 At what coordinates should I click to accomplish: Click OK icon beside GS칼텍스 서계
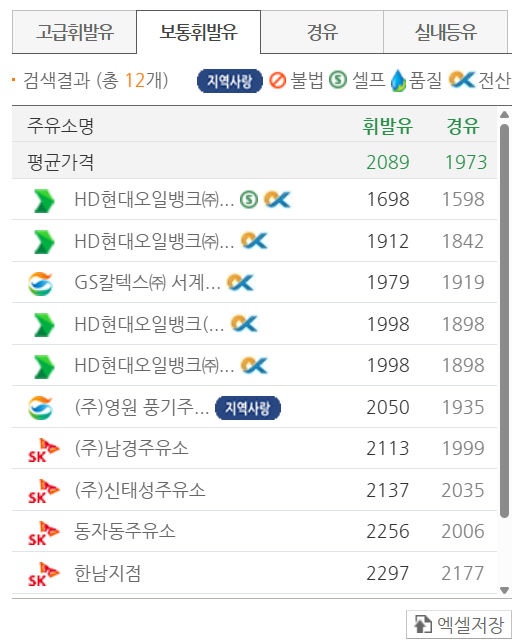coord(240,282)
